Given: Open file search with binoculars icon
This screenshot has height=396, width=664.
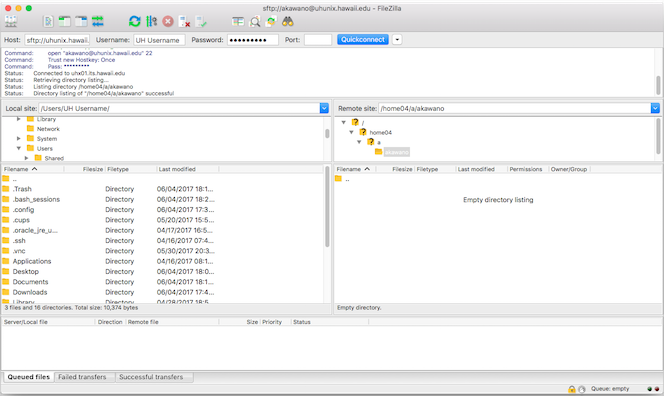Looking at the screenshot, I should coord(288,21).
